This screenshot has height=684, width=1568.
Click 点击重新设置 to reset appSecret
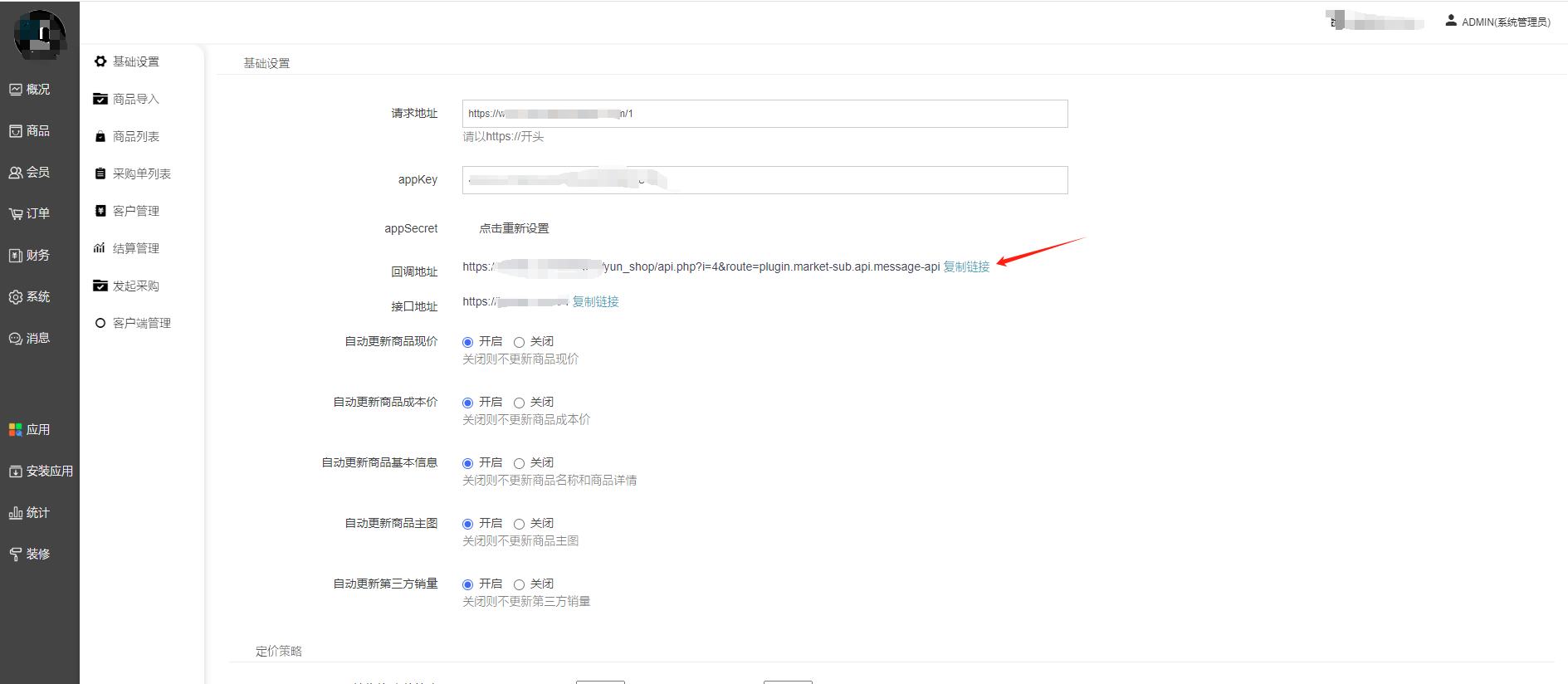(514, 228)
